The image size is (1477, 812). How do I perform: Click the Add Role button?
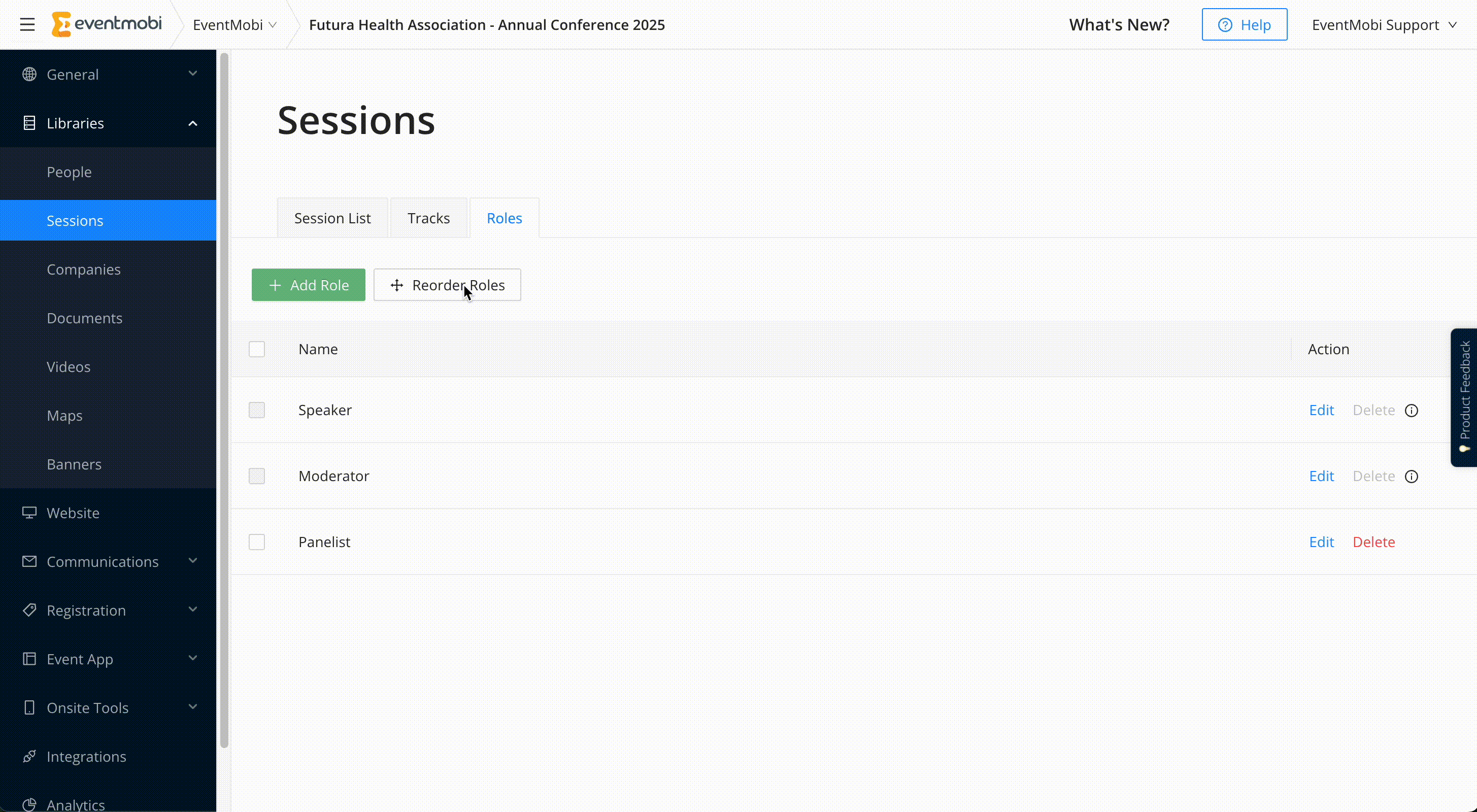coord(308,285)
